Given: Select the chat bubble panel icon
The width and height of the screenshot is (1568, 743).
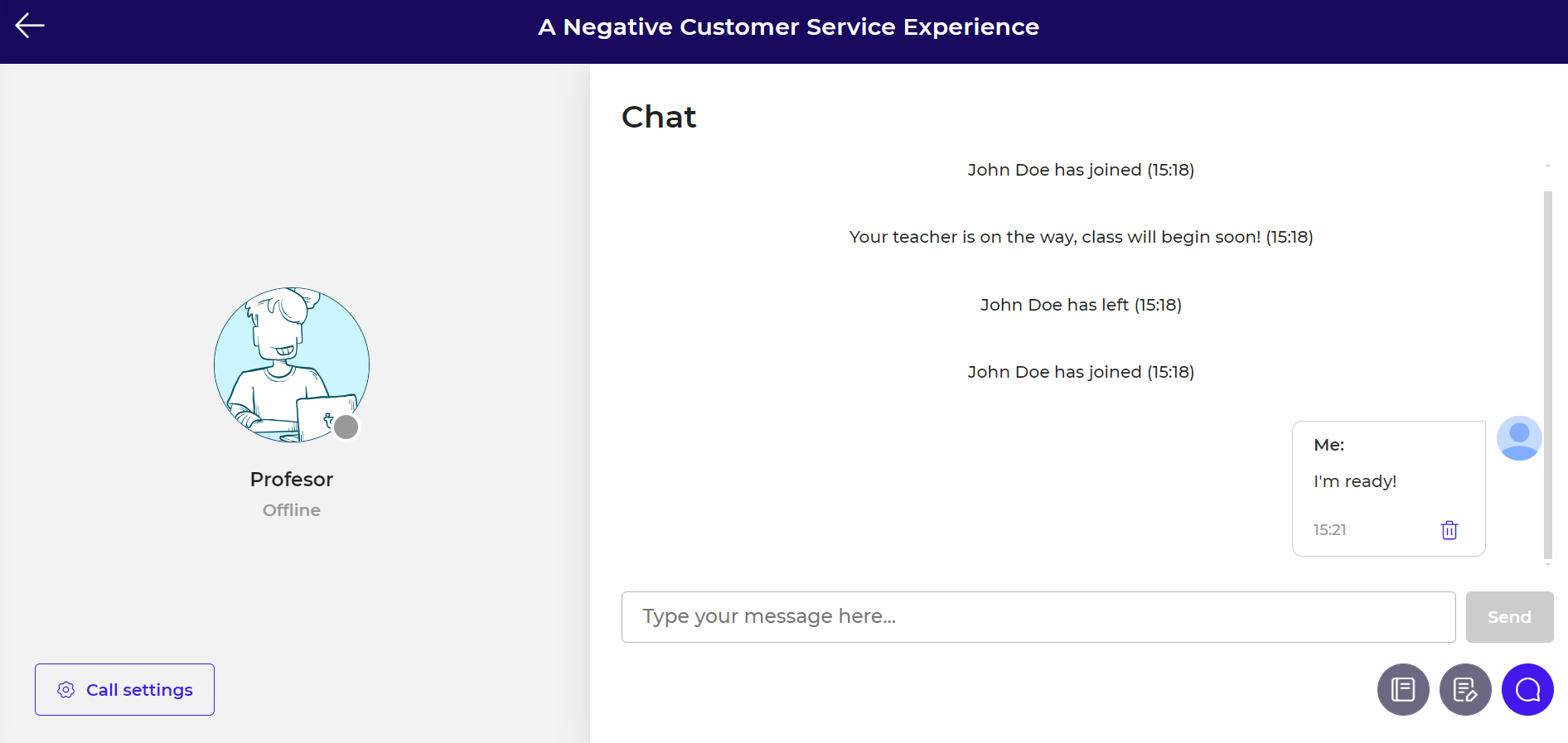Looking at the screenshot, I should click(1527, 689).
